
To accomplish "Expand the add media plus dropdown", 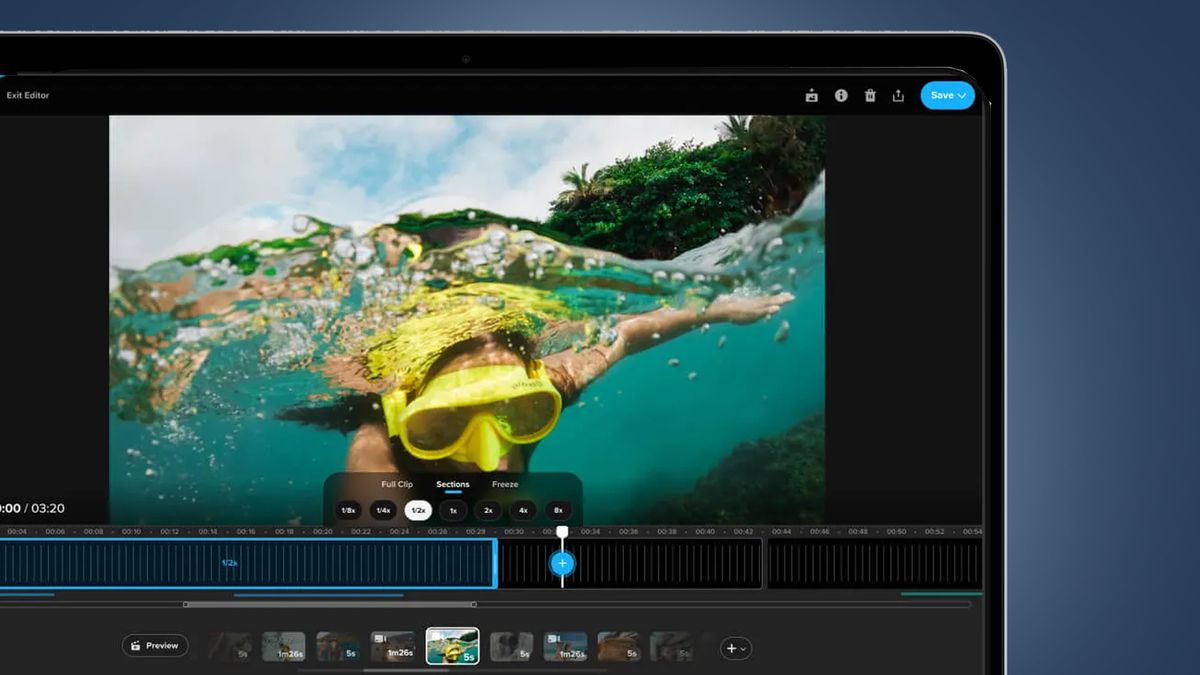I will tap(735, 648).
